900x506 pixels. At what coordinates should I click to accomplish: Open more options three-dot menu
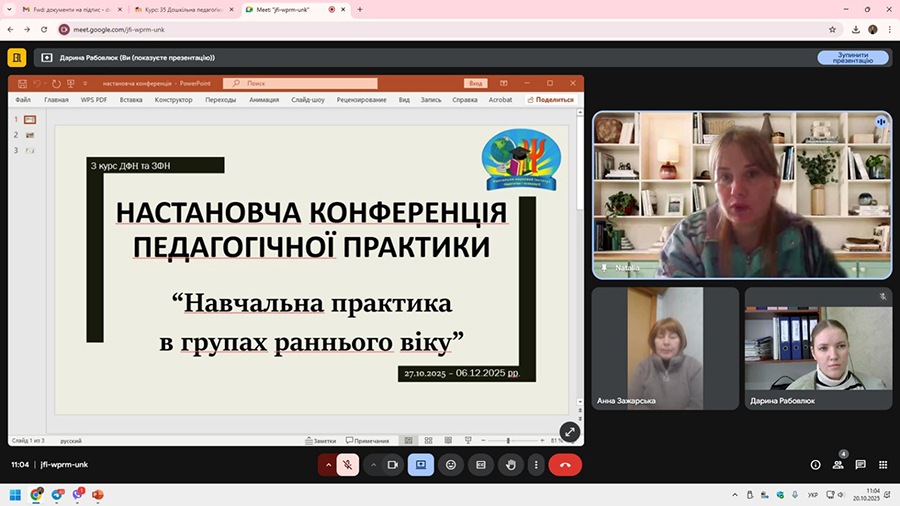coord(537,464)
